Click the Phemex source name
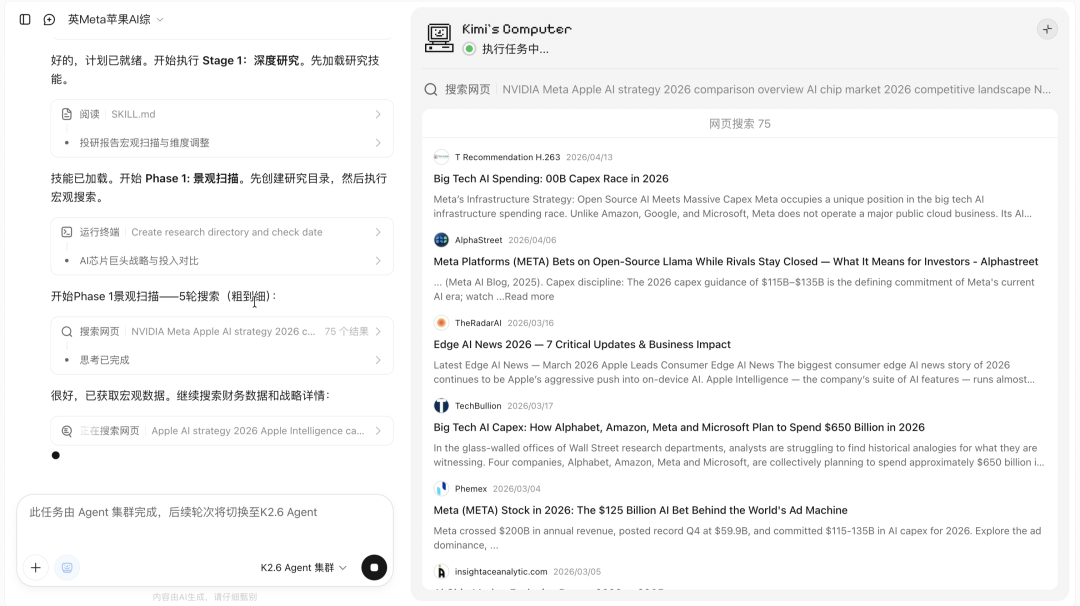This screenshot has width=1080, height=606. [471, 489]
